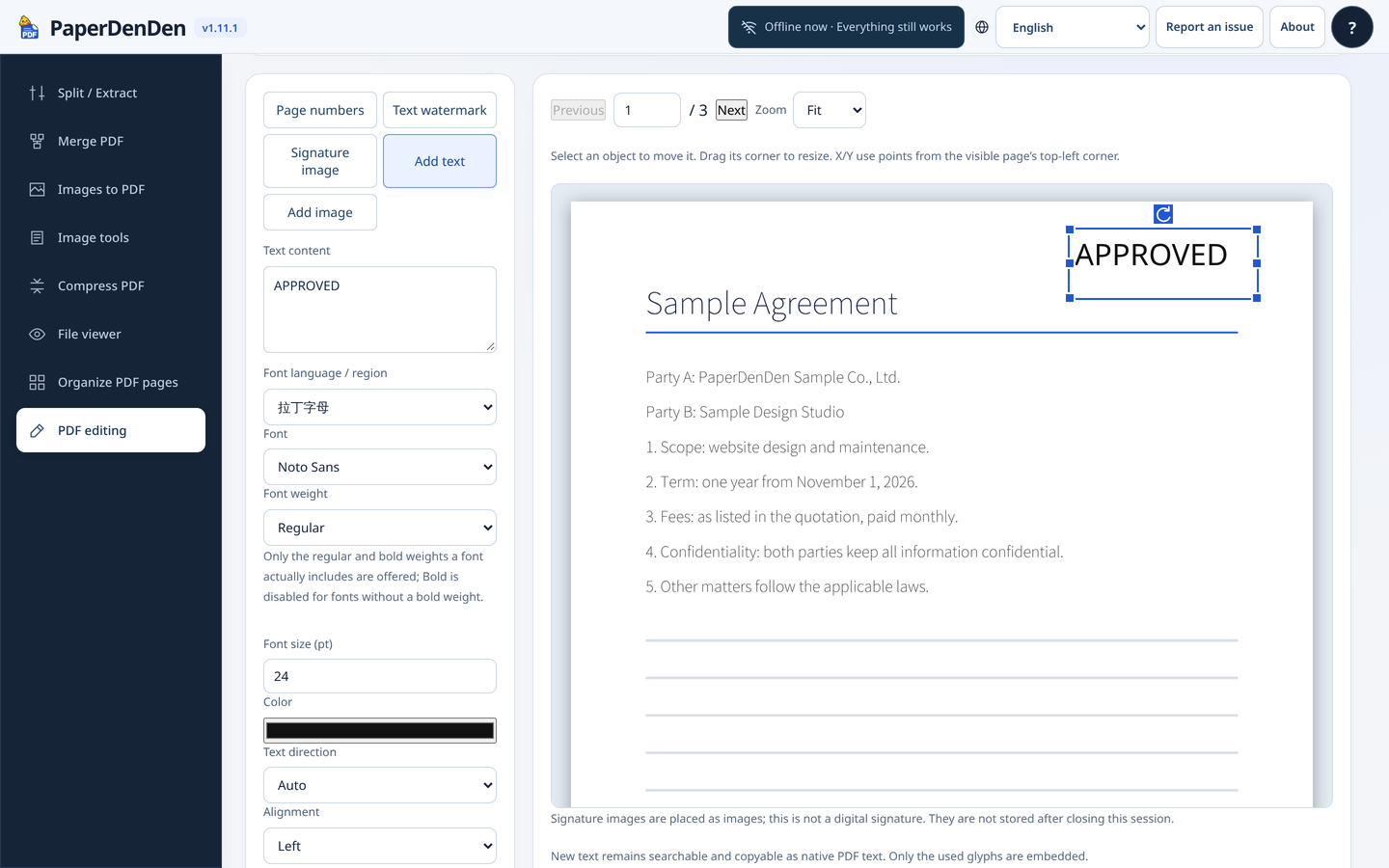1389x868 pixels.
Task: Click the Split / Extract sidebar icon
Action: (37, 93)
